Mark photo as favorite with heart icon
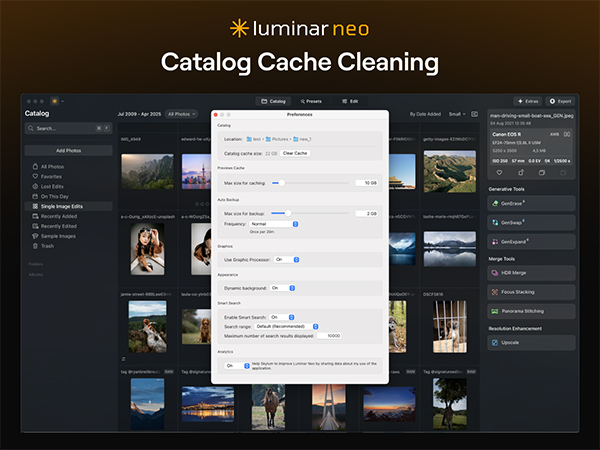 [499, 173]
